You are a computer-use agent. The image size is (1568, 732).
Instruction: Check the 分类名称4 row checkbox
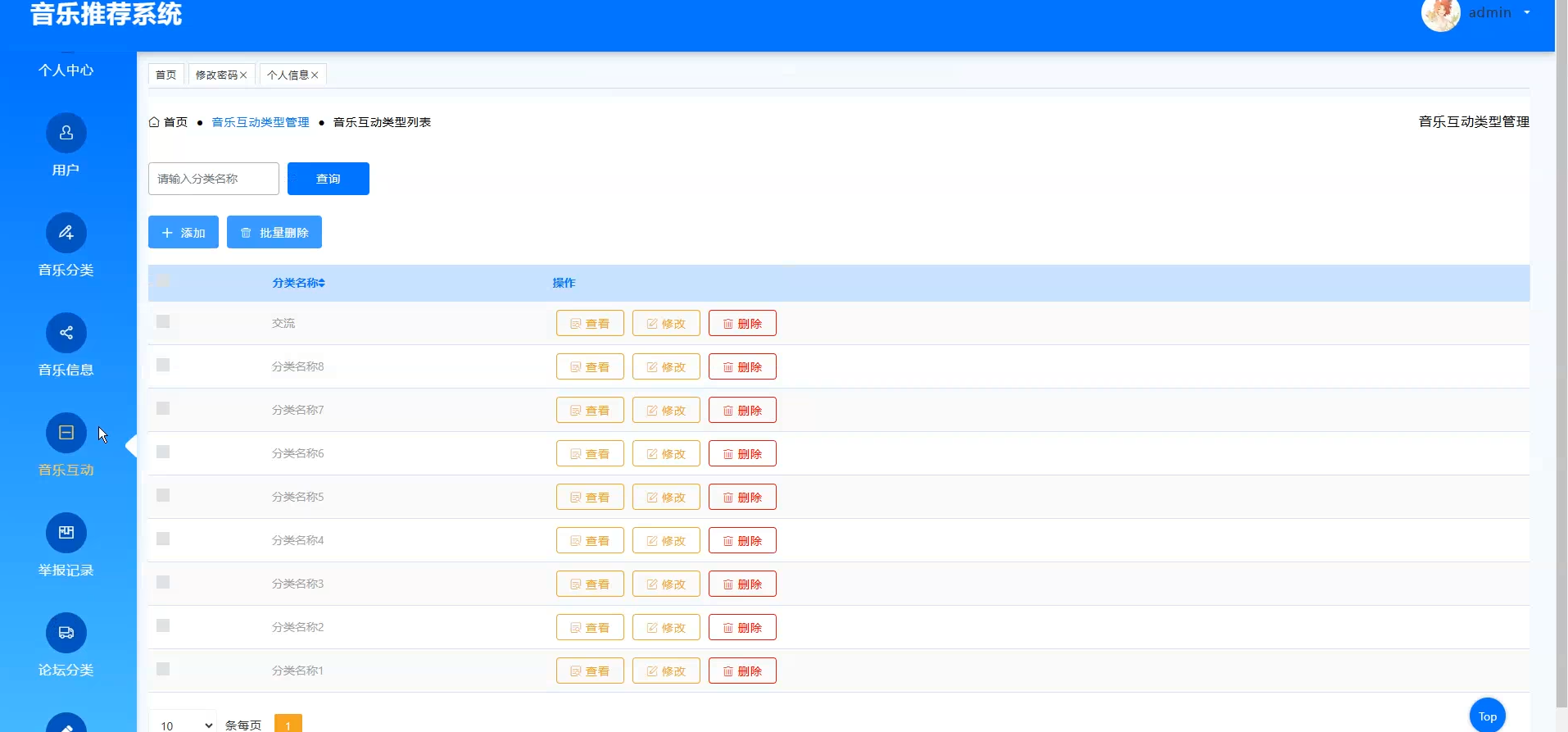[x=163, y=539]
